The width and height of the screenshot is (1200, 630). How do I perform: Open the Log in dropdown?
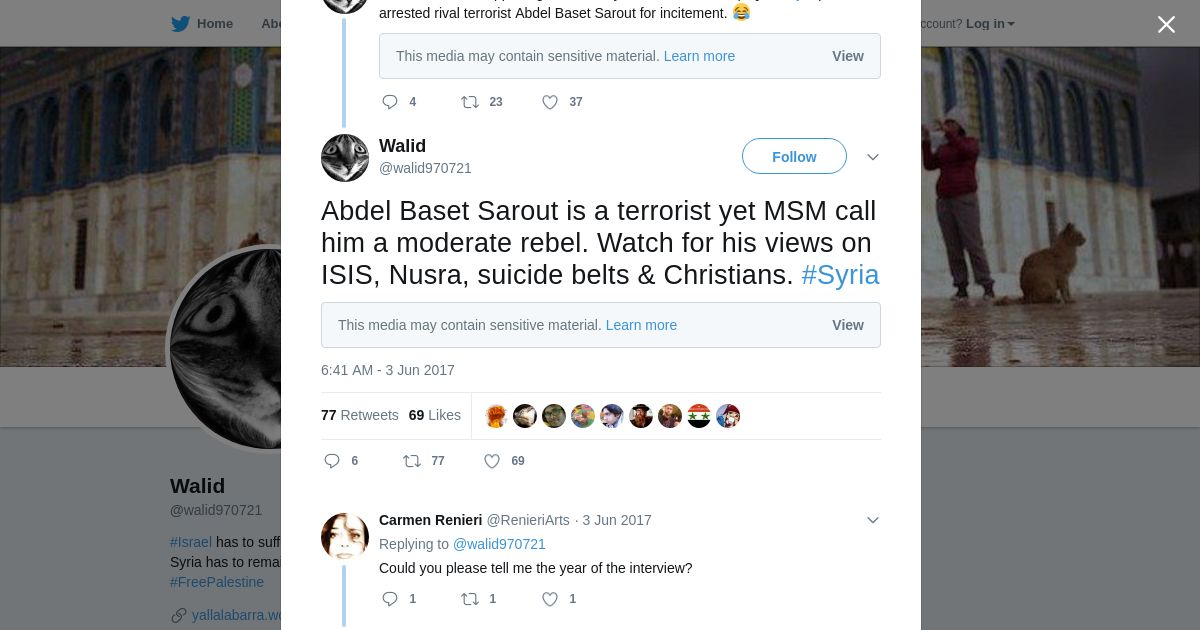click(x=990, y=24)
